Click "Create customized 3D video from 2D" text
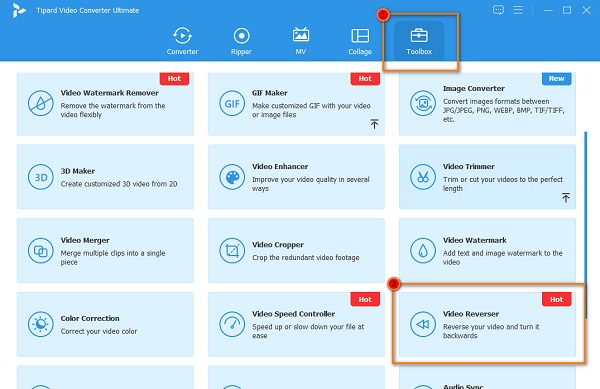Screen dimensions: 600x389 tap(119, 184)
